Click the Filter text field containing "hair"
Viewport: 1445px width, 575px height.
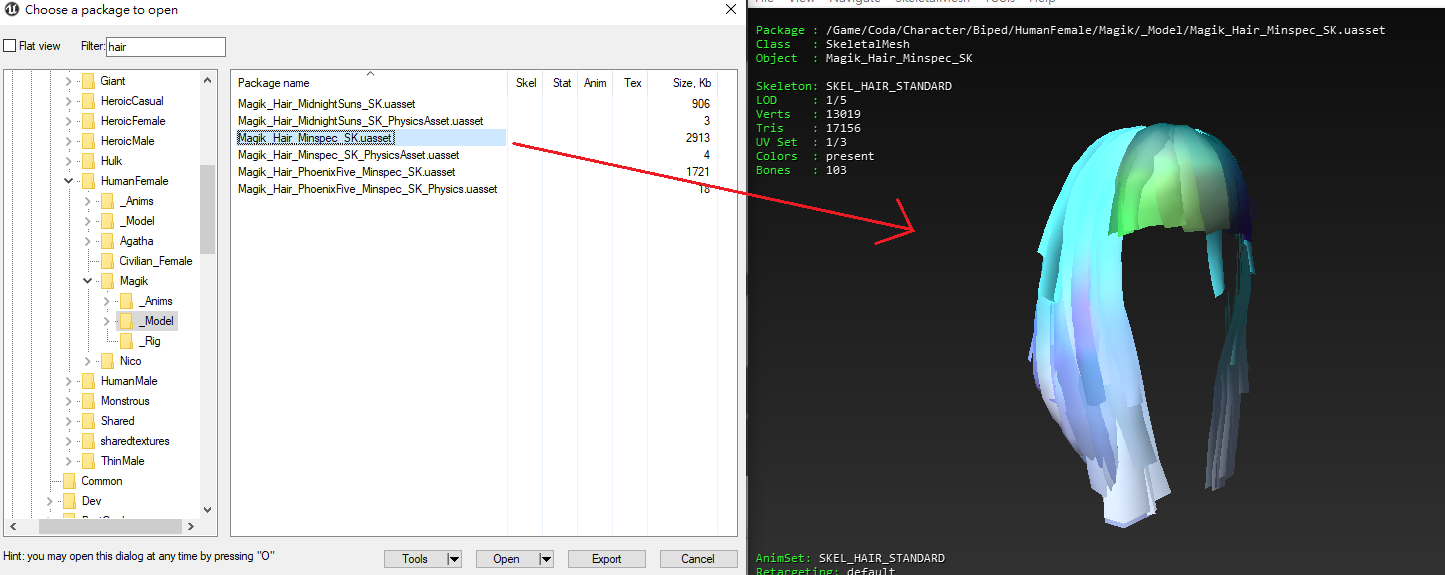point(166,47)
